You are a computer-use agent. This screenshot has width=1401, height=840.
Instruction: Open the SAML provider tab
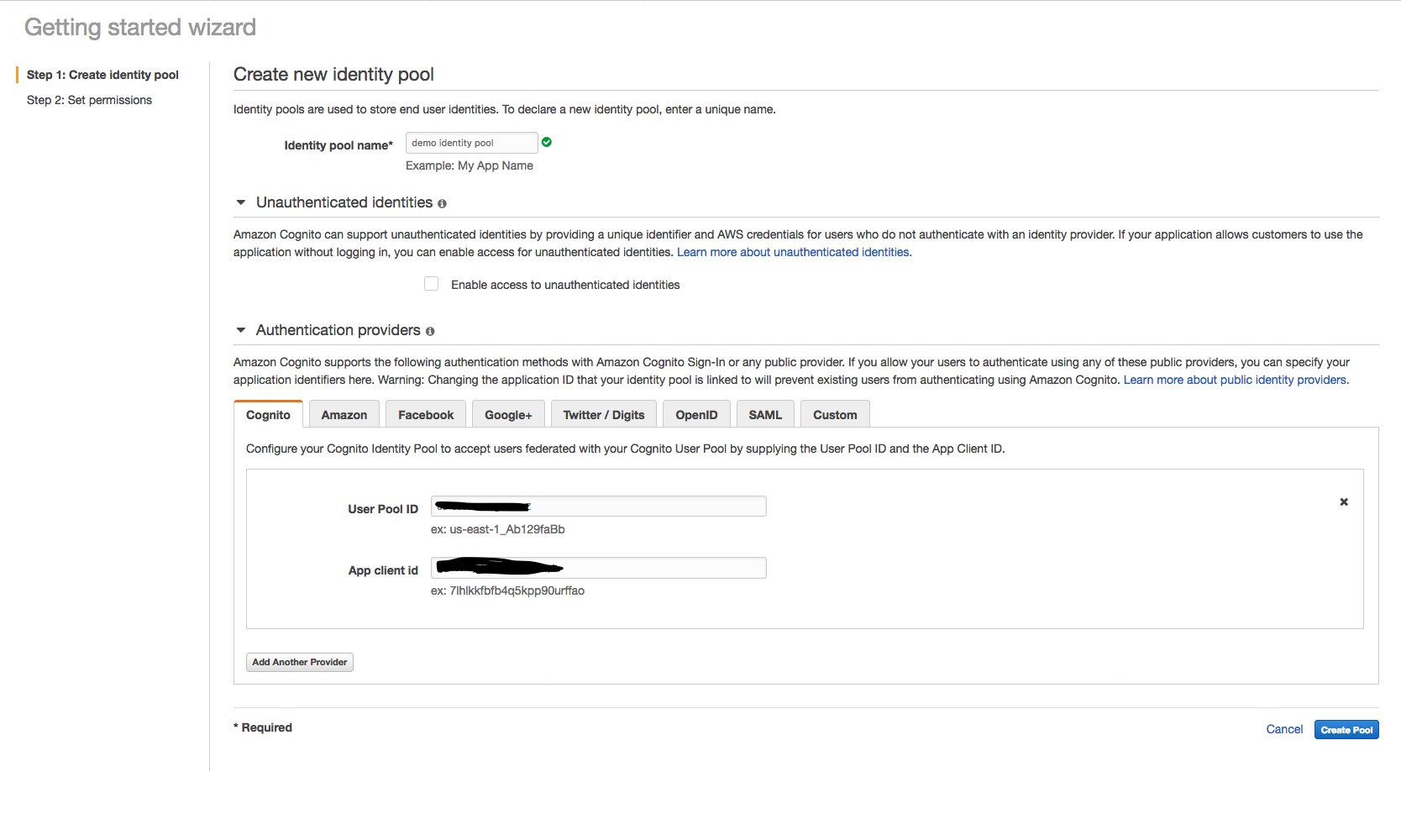[x=765, y=414]
